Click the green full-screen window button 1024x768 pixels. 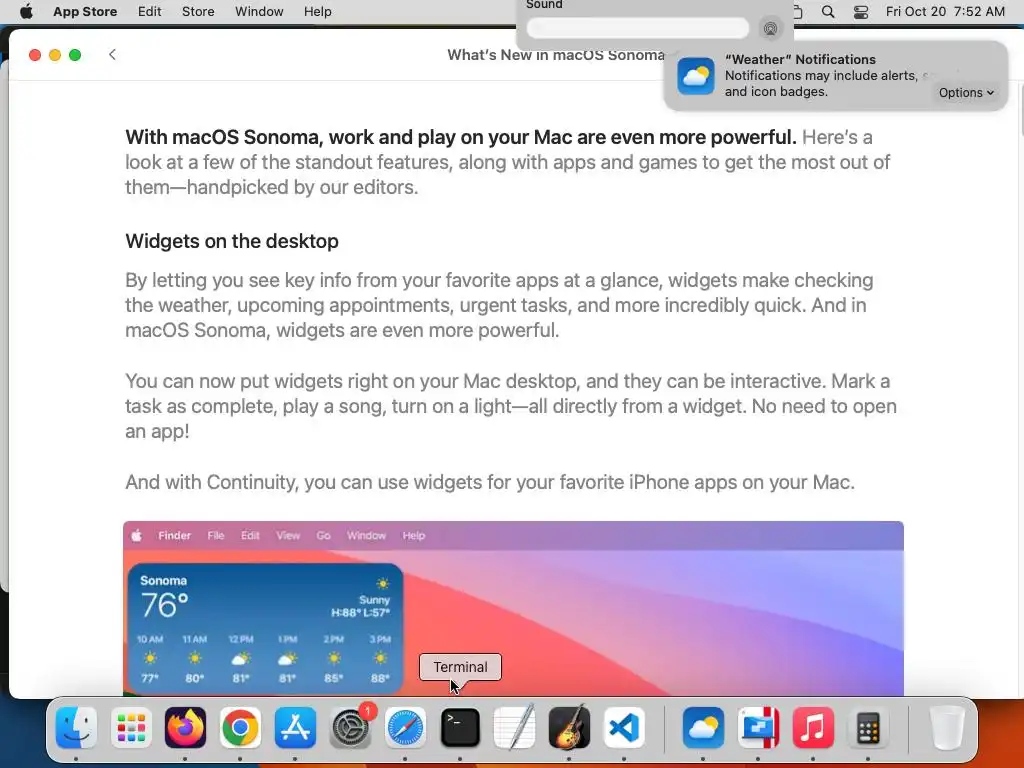pos(75,55)
